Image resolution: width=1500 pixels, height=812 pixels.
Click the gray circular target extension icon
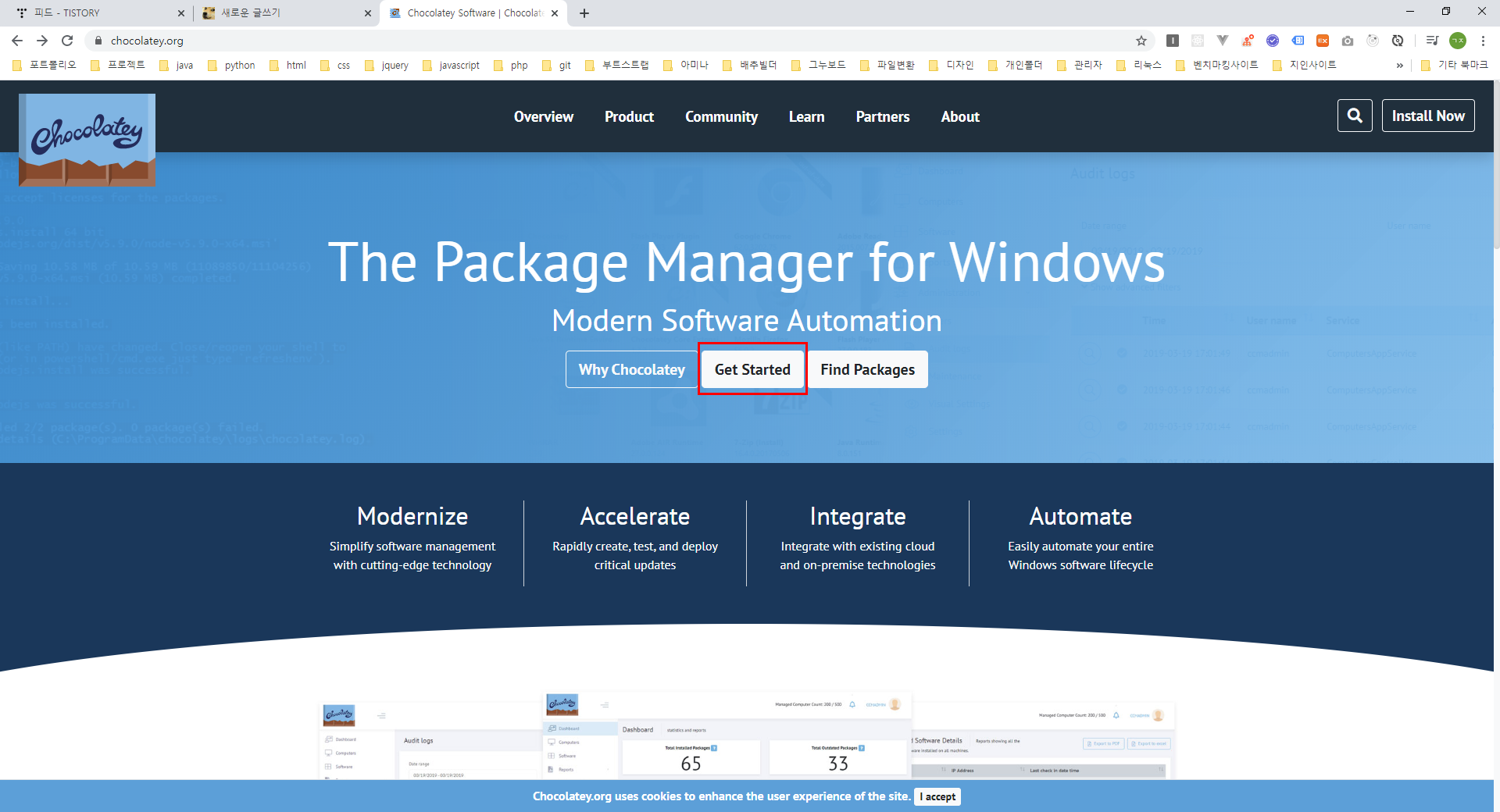coord(1373,41)
